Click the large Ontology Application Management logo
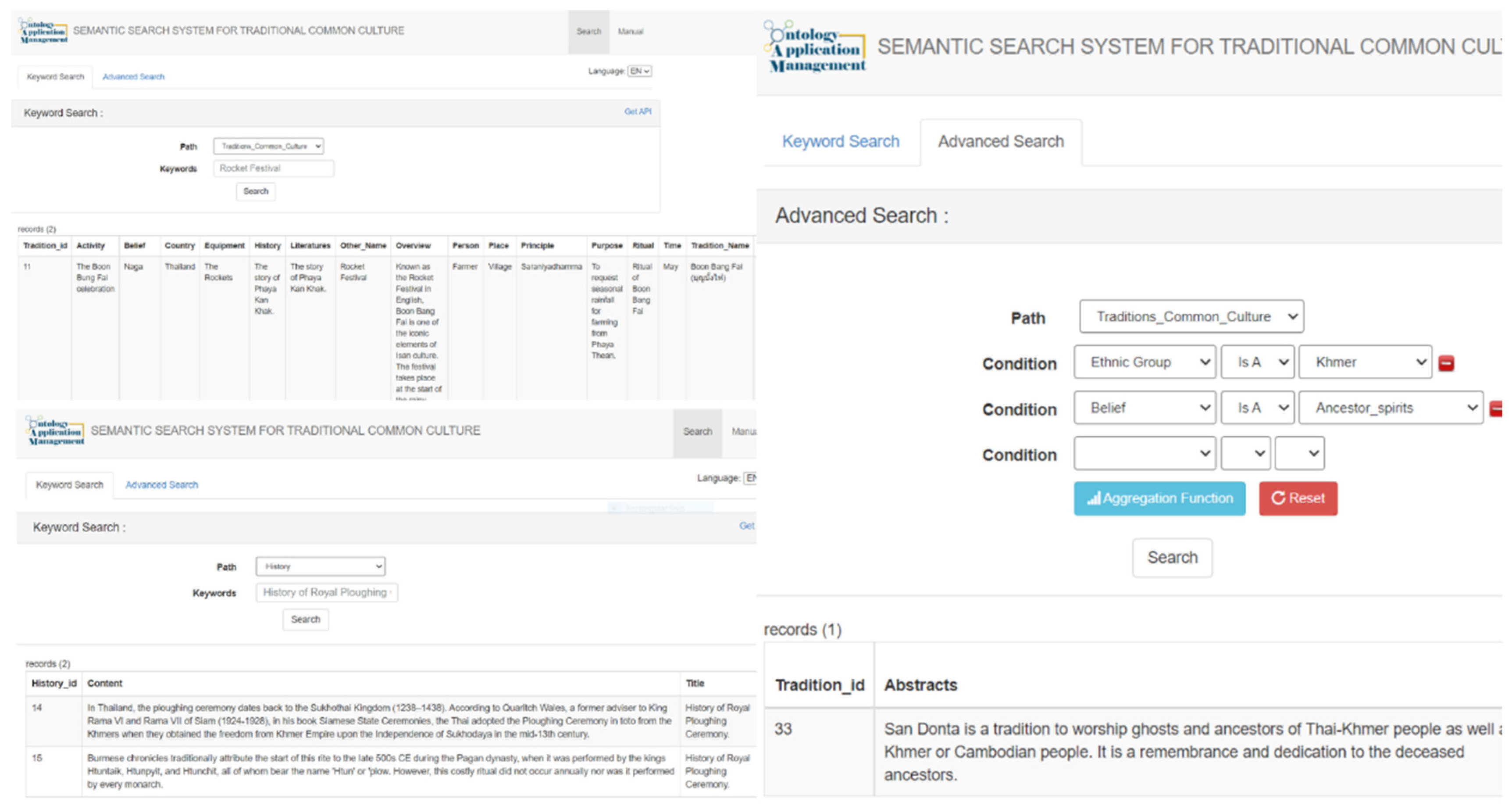Image resolution: width=1512 pixels, height=806 pixels. click(x=815, y=47)
